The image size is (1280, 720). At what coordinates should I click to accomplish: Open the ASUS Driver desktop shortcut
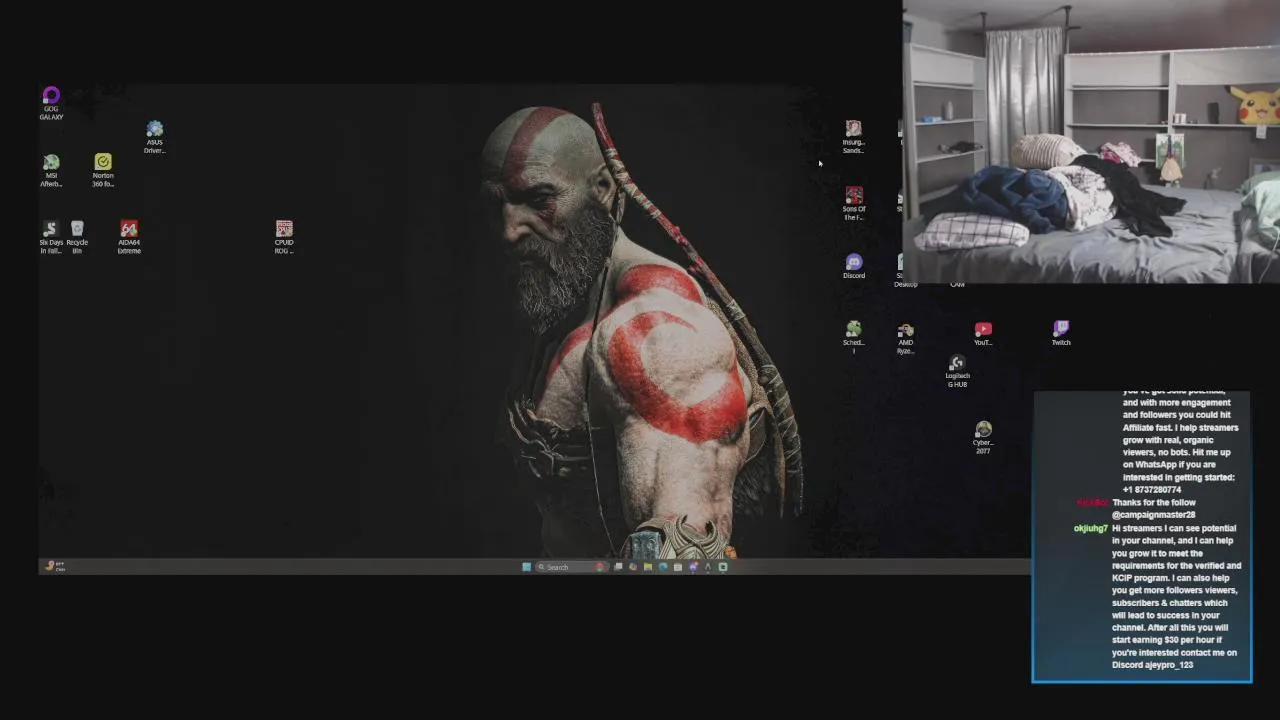point(154,138)
